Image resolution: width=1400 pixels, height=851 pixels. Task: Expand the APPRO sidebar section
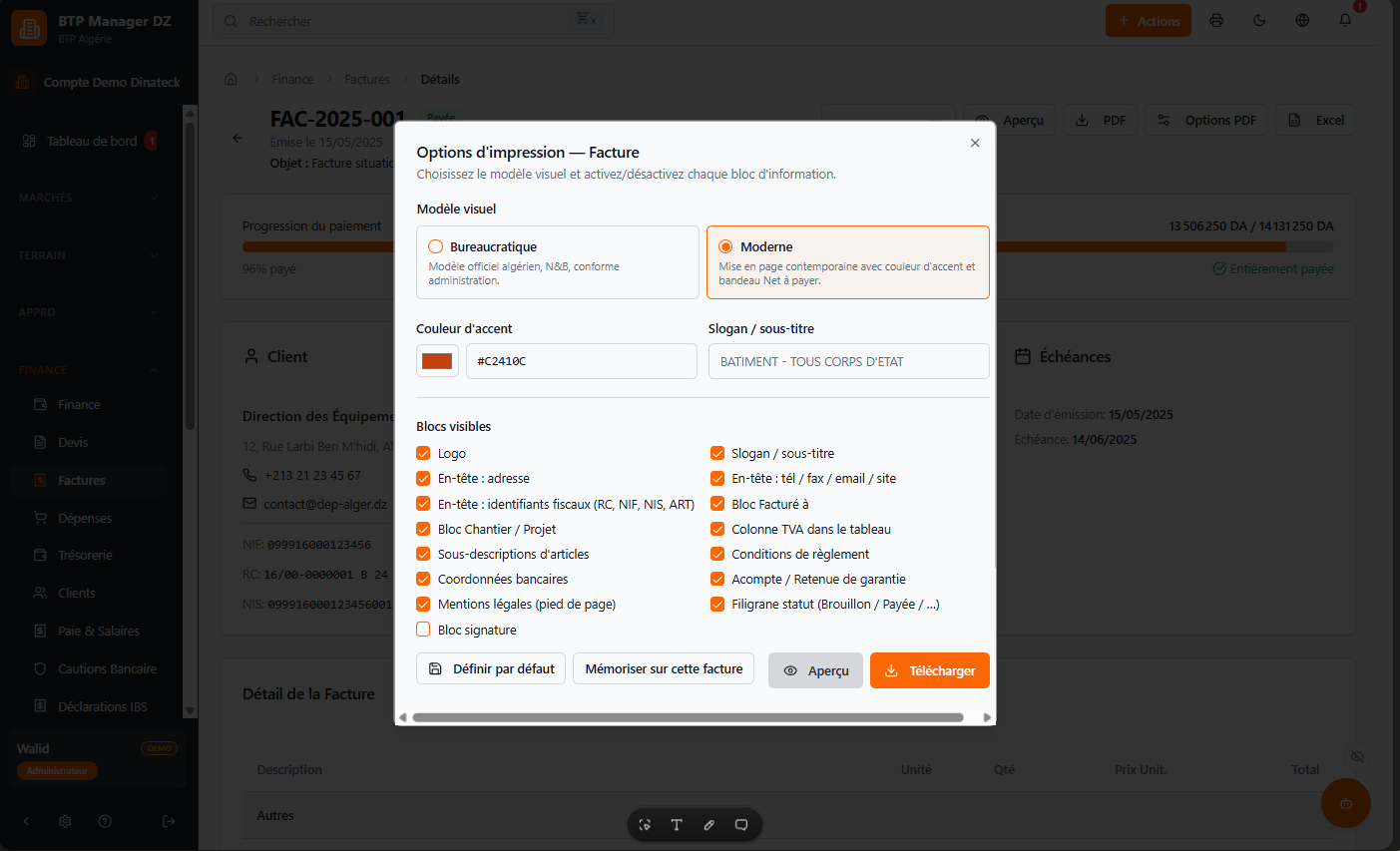90,312
